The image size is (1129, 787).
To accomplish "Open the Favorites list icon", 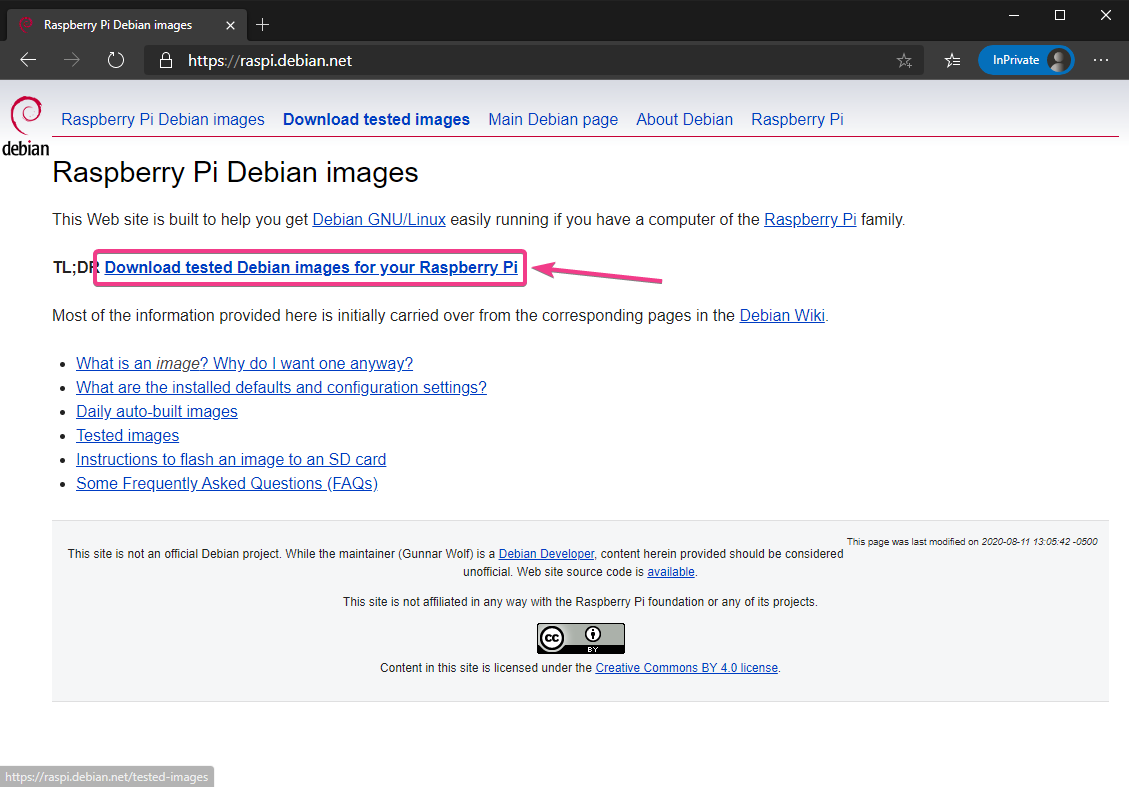I will [952, 61].
